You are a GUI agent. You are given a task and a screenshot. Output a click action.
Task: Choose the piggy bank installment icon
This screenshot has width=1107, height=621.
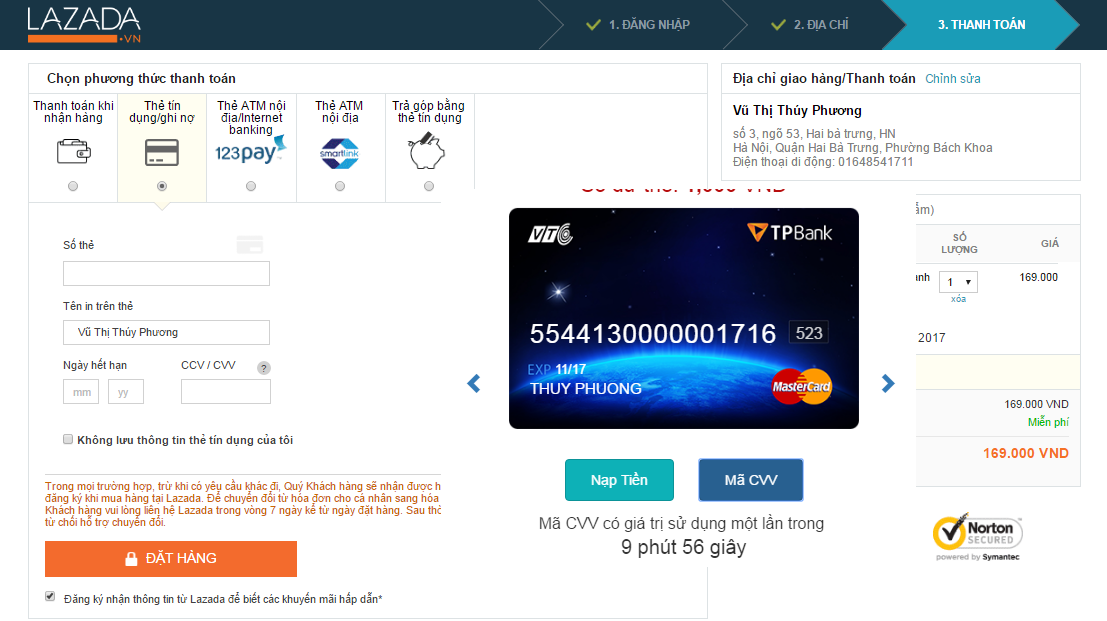coord(426,152)
